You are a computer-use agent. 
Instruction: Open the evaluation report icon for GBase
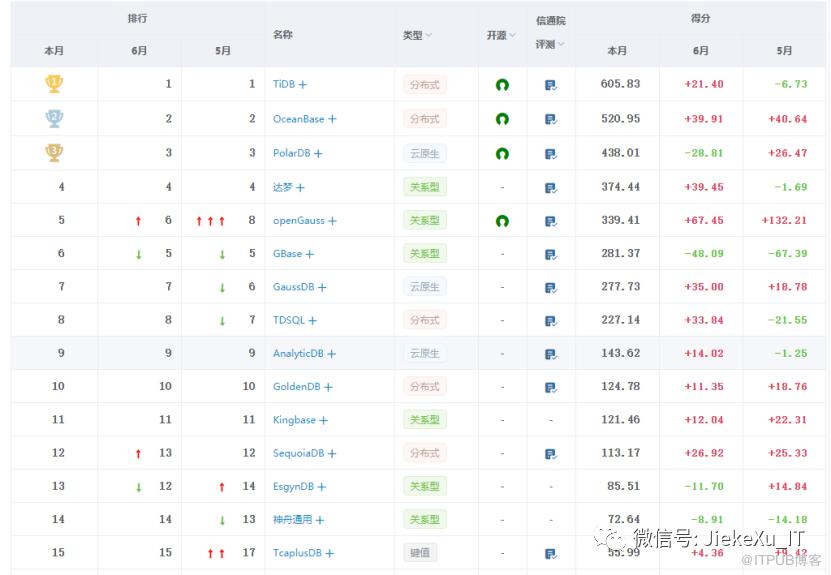551,255
